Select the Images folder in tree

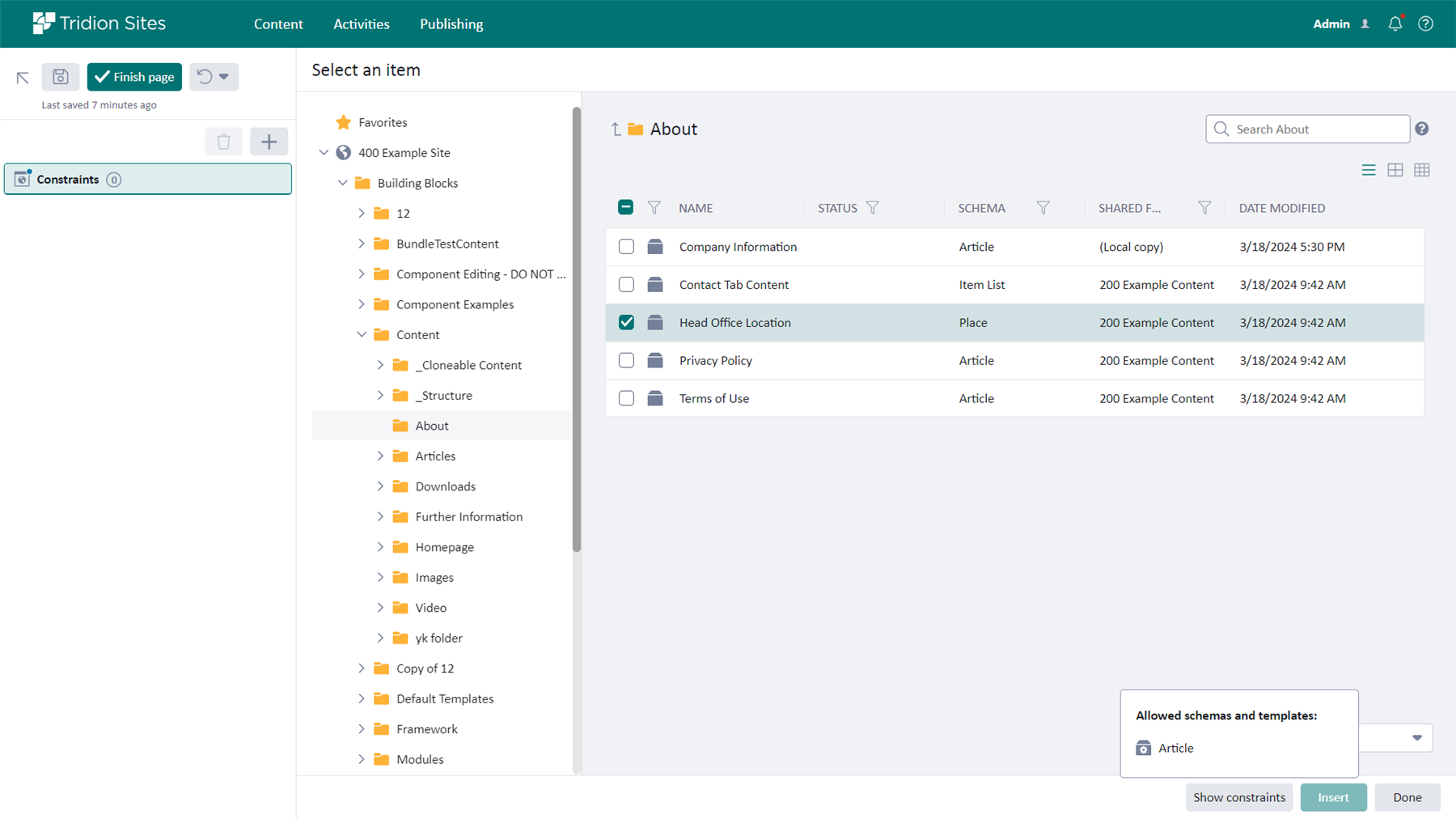point(434,578)
